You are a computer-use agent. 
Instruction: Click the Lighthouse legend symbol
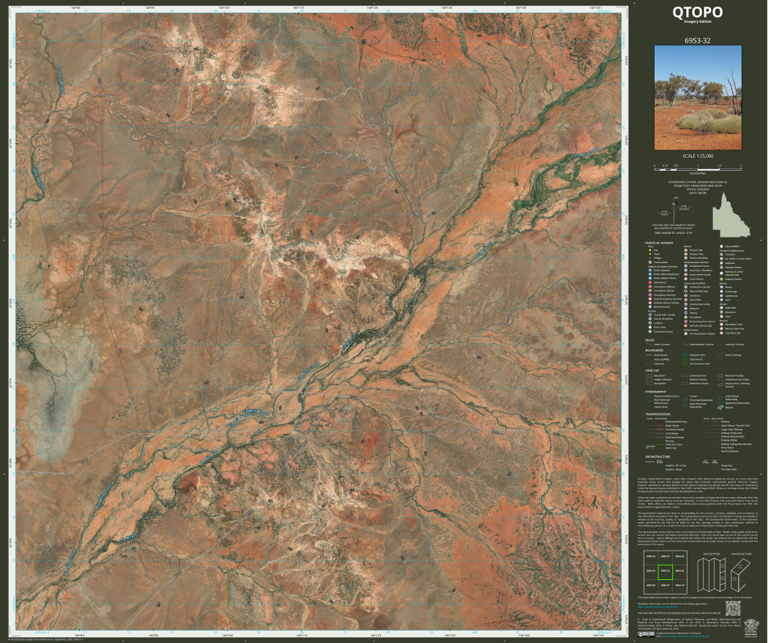(x=721, y=296)
